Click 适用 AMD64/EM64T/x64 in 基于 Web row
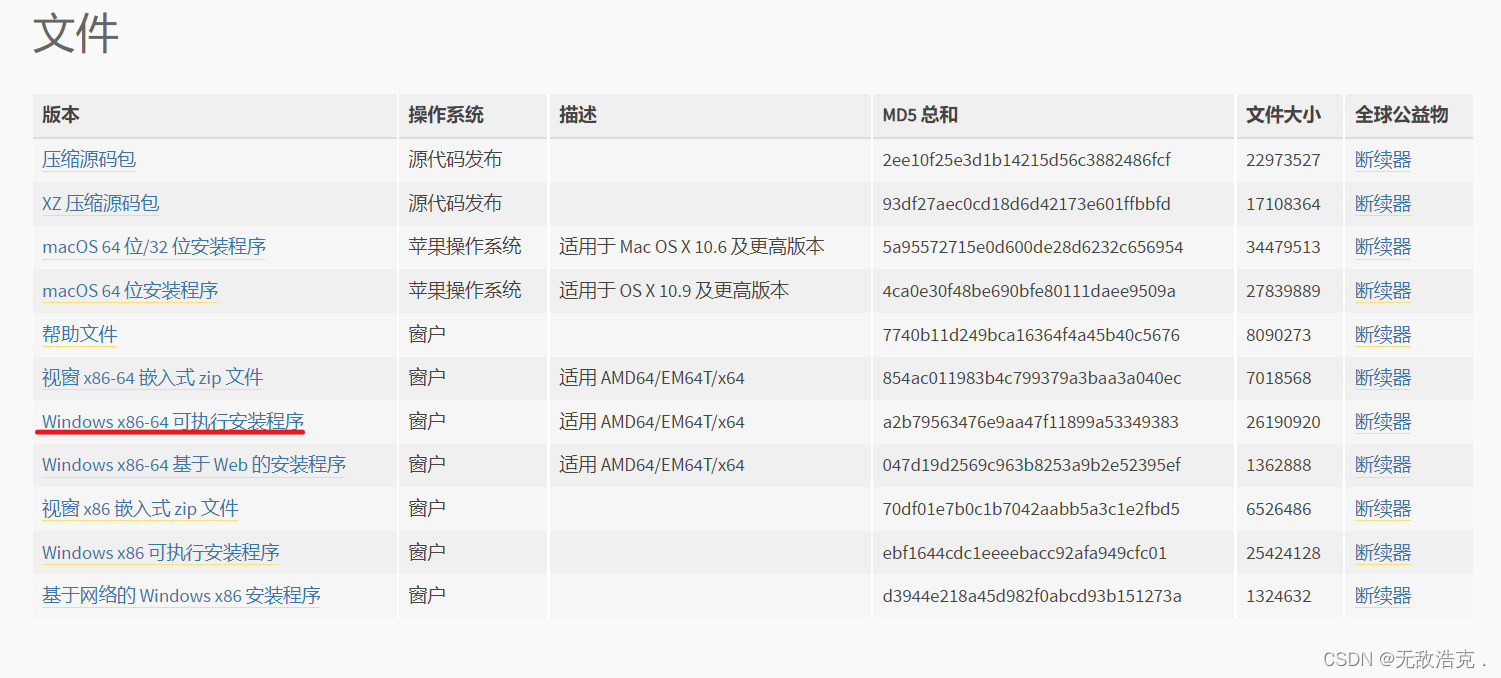Viewport: 1501px width, 678px height. click(x=652, y=465)
